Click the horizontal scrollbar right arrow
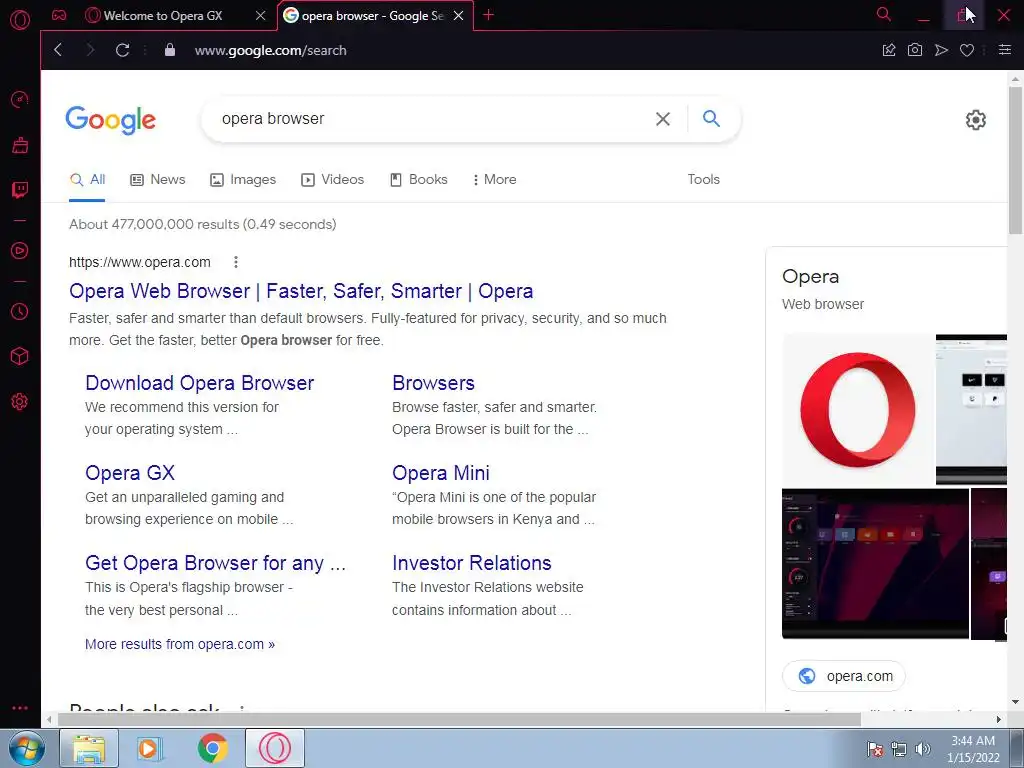 pos(999,719)
